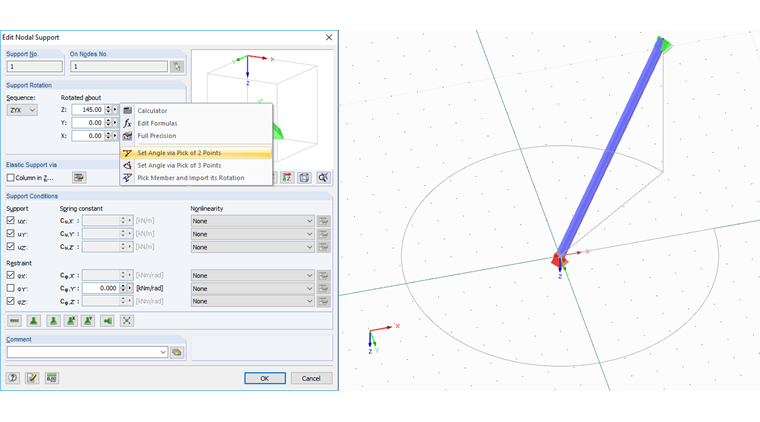Open the X rotation arrow menu button
Screen dimensions: 760x422
(115, 136)
